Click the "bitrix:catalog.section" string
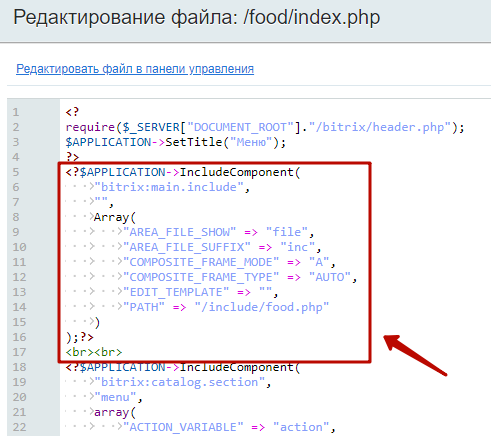491x436 pixels. coord(179,382)
